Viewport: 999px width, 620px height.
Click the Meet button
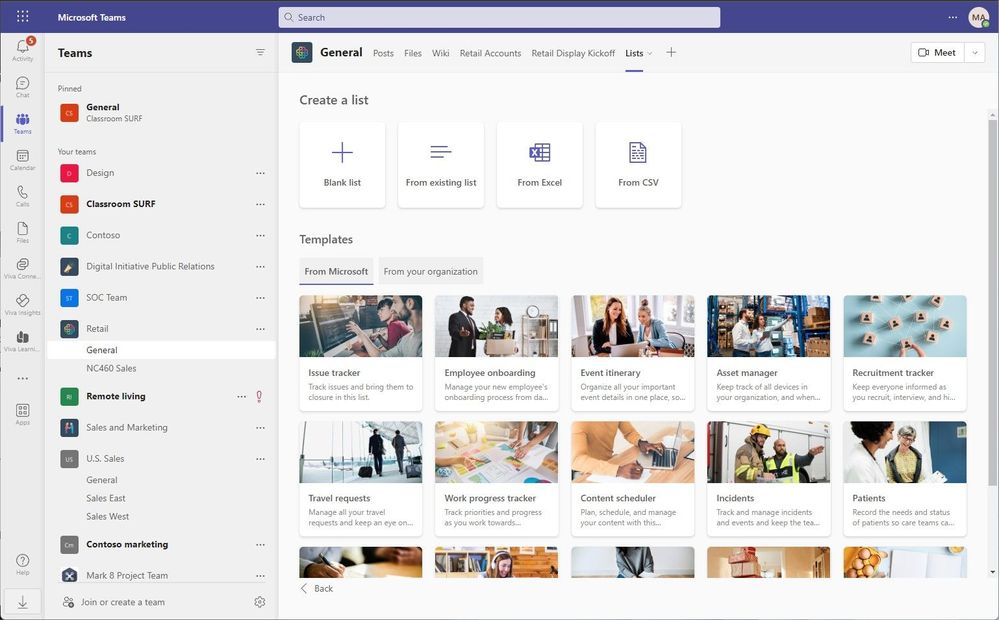[x=937, y=53]
